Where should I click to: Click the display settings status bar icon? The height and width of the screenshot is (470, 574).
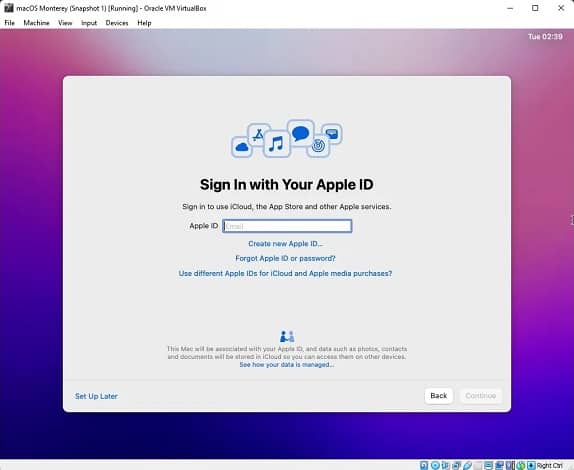[488, 465]
